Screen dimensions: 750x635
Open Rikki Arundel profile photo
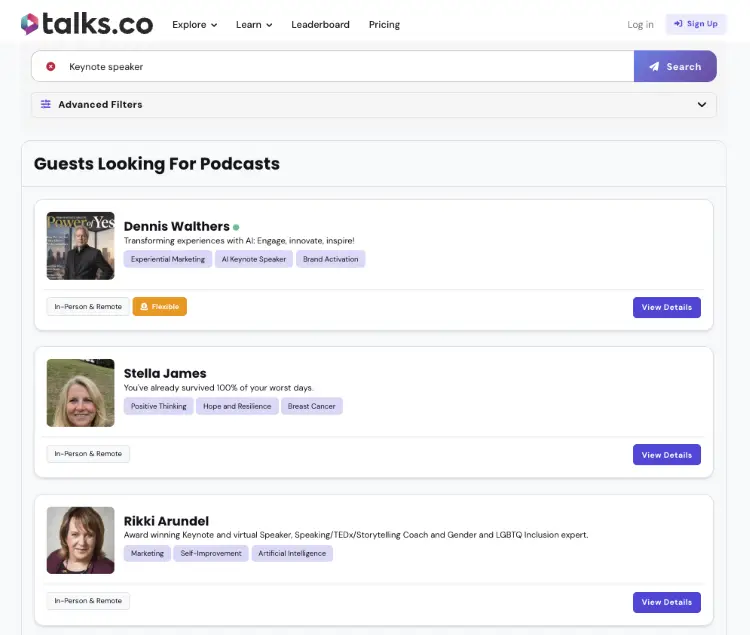click(x=80, y=540)
